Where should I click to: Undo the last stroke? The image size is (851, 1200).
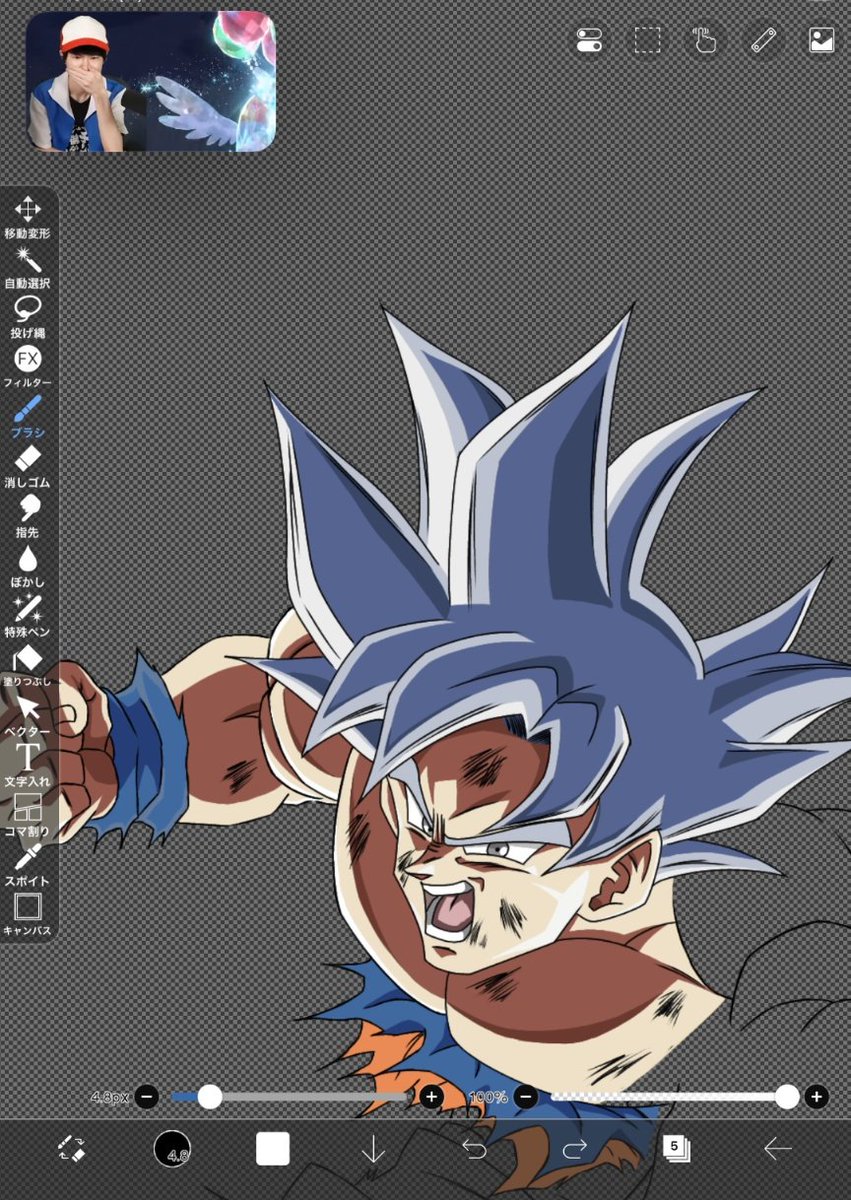pos(474,1149)
